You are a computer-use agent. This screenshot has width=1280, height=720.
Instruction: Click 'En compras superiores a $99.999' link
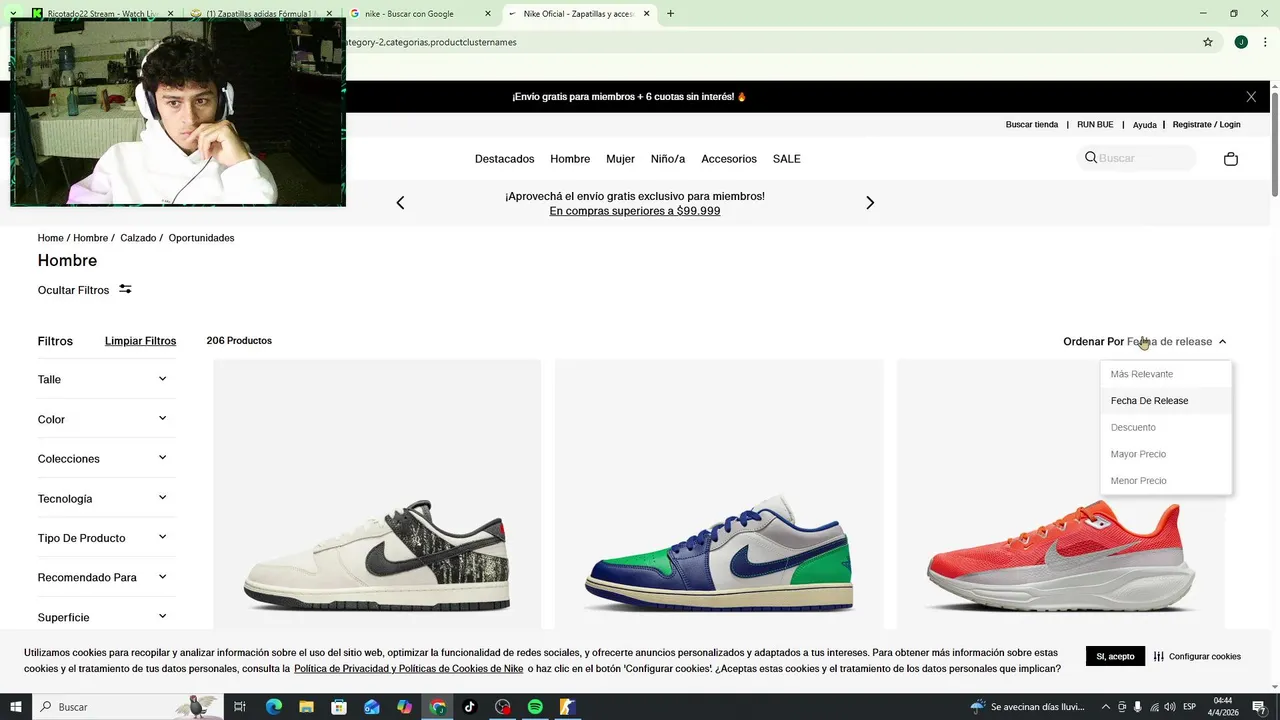pyautogui.click(x=635, y=211)
